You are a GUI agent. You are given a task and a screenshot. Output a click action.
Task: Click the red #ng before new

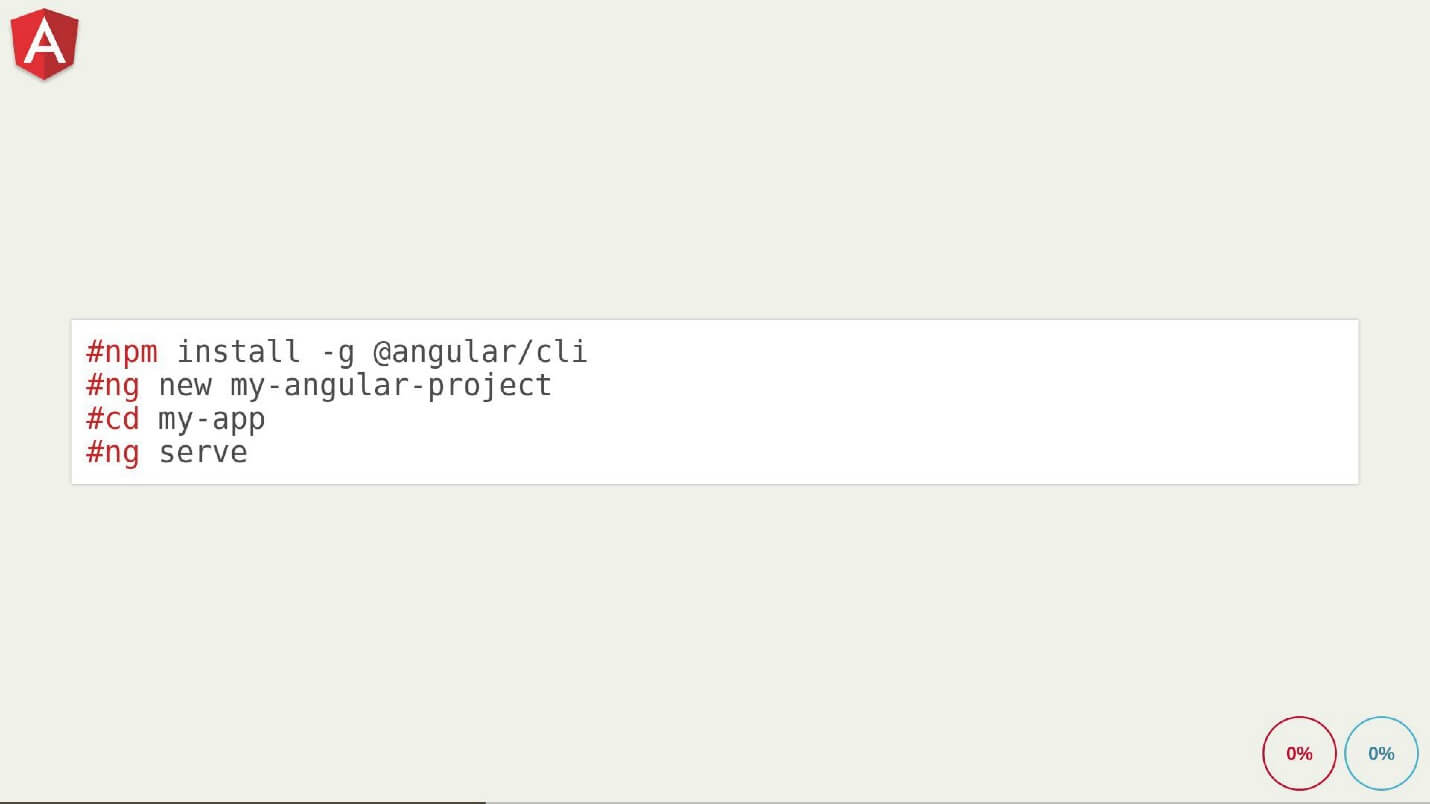[x=113, y=385]
